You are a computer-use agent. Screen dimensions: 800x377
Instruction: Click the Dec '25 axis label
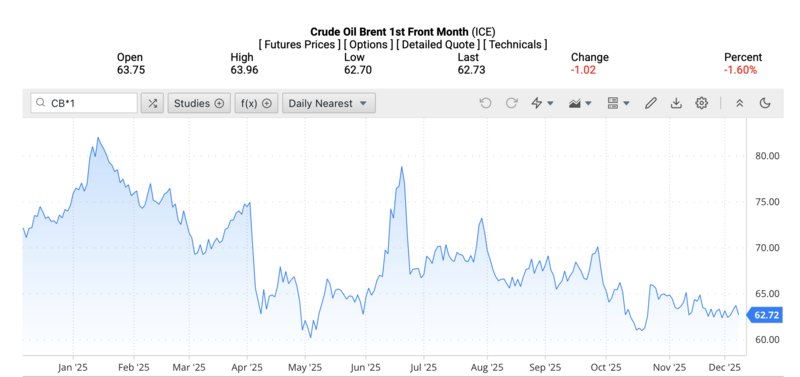[725, 367]
